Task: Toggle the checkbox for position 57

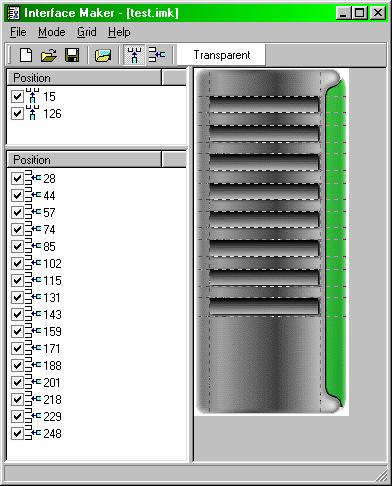Action: (17, 212)
